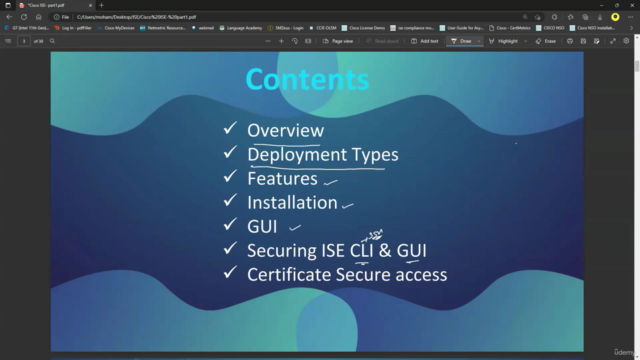Click the 'Certificate Secure access' slide text
This screenshot has width=640, height=360.
[x=347, y=275]
